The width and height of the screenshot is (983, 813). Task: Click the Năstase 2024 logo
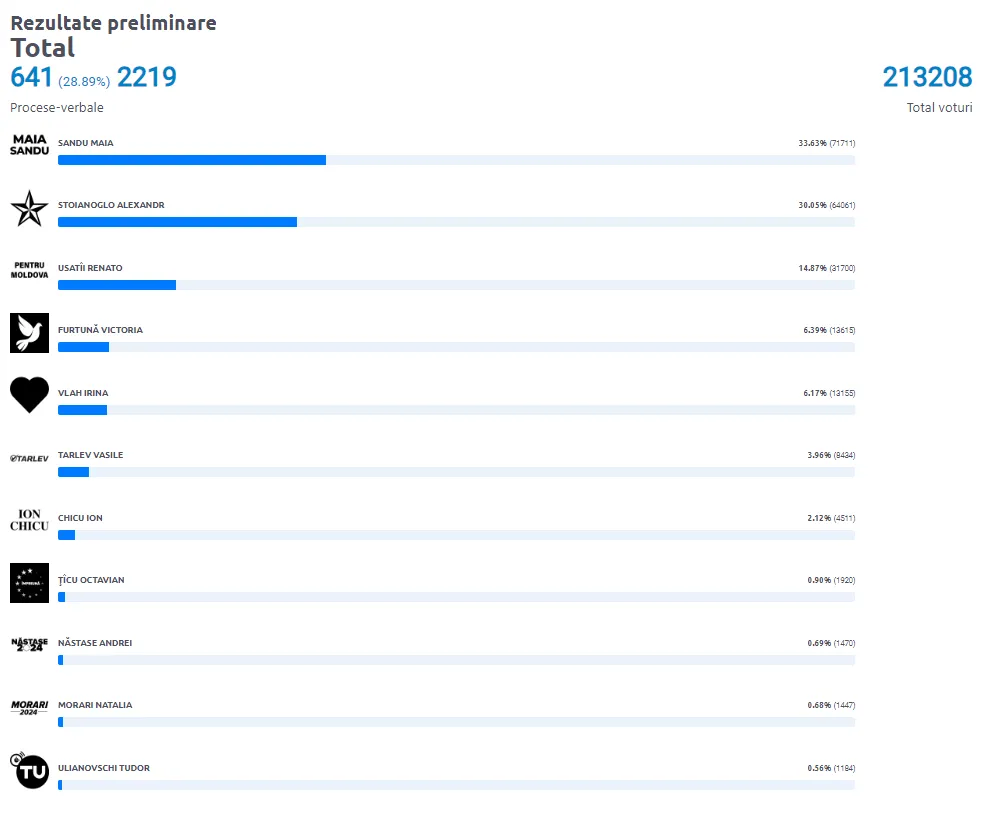tap(29, 645)
